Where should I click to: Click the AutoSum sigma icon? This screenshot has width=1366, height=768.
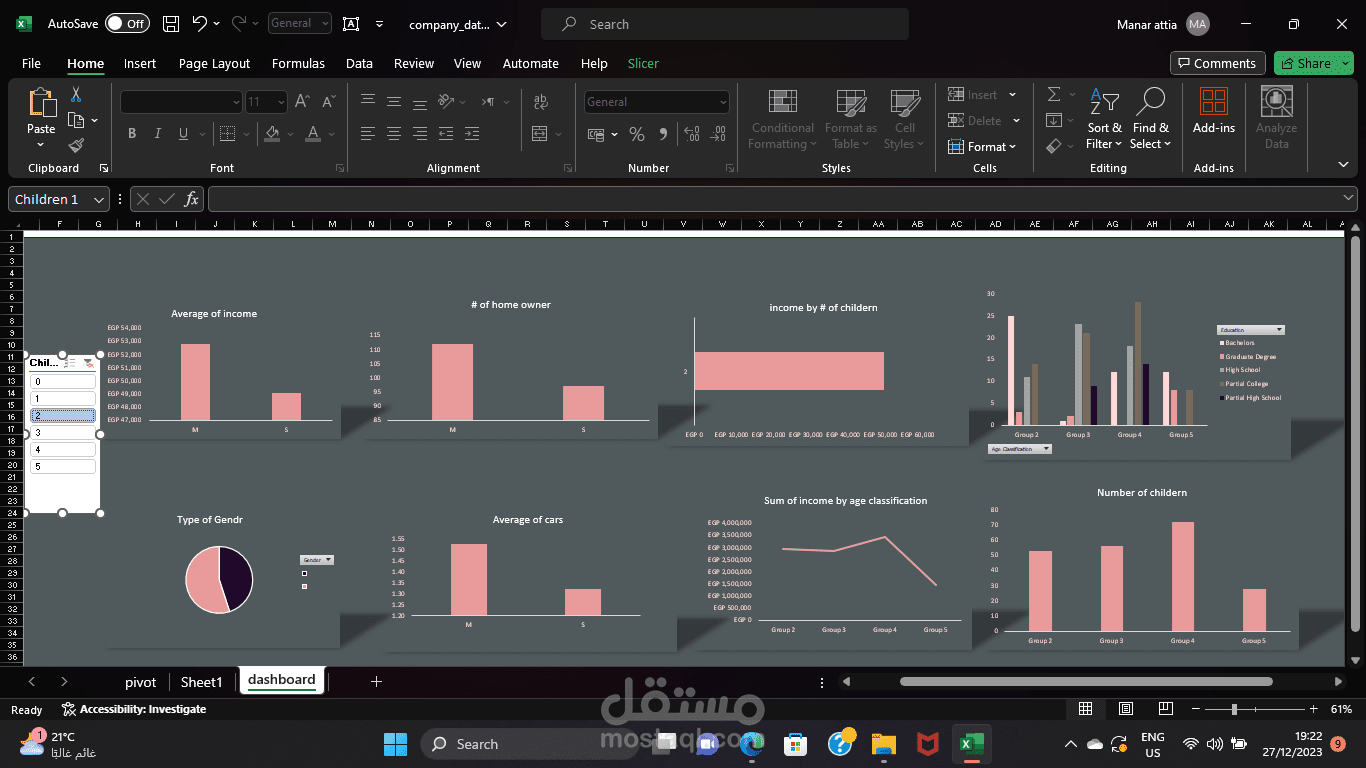tap(1053, 95)
